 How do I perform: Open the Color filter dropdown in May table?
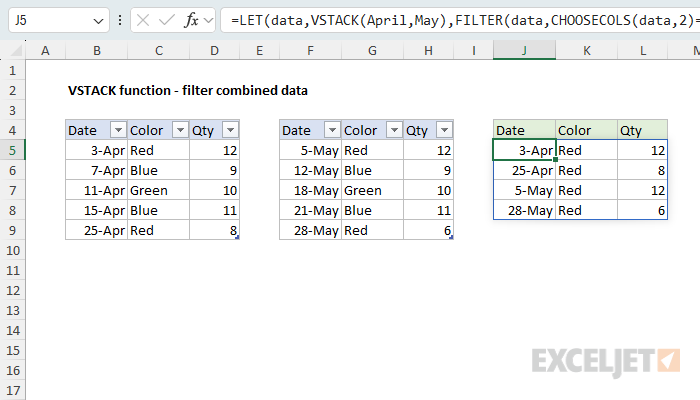tap(394, 130)
